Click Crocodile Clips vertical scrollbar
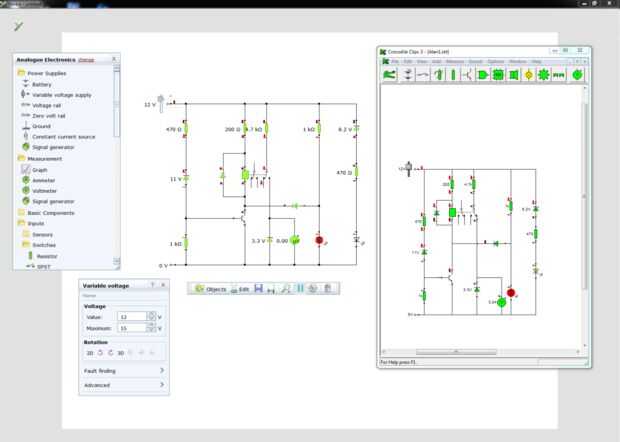 click(x=585, y=194)
